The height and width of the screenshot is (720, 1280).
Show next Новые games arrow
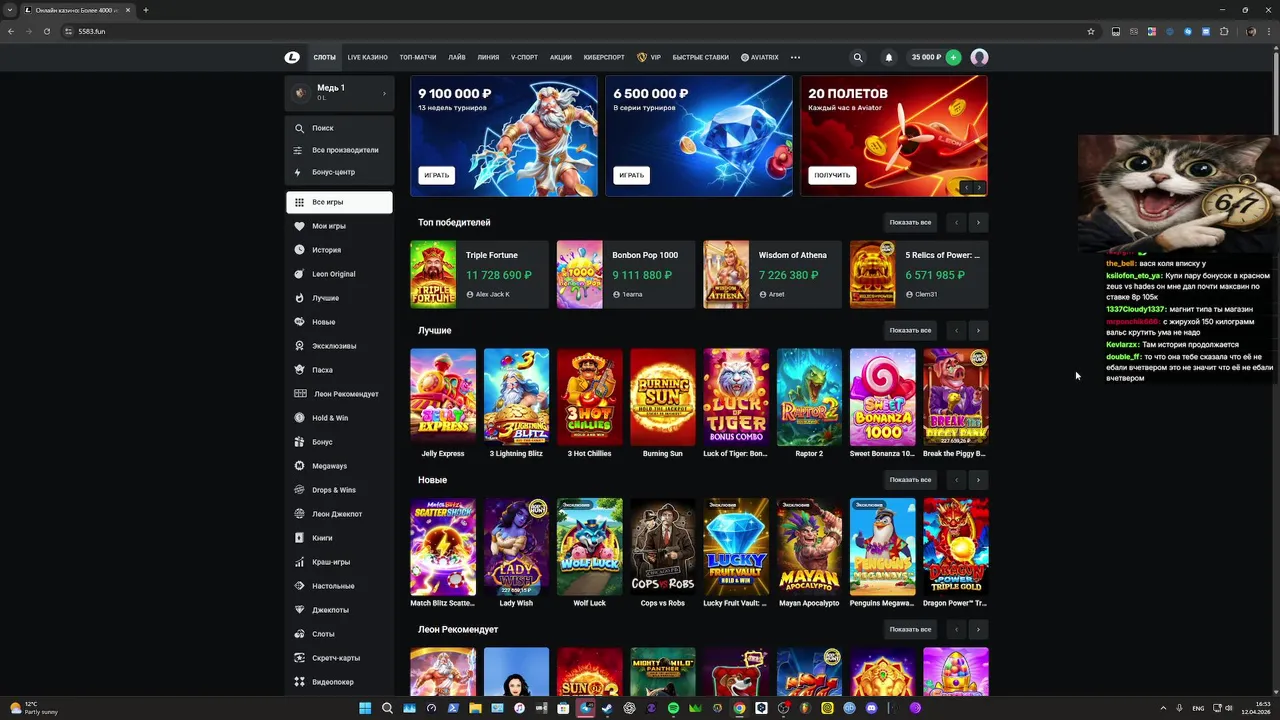[978, 480]
